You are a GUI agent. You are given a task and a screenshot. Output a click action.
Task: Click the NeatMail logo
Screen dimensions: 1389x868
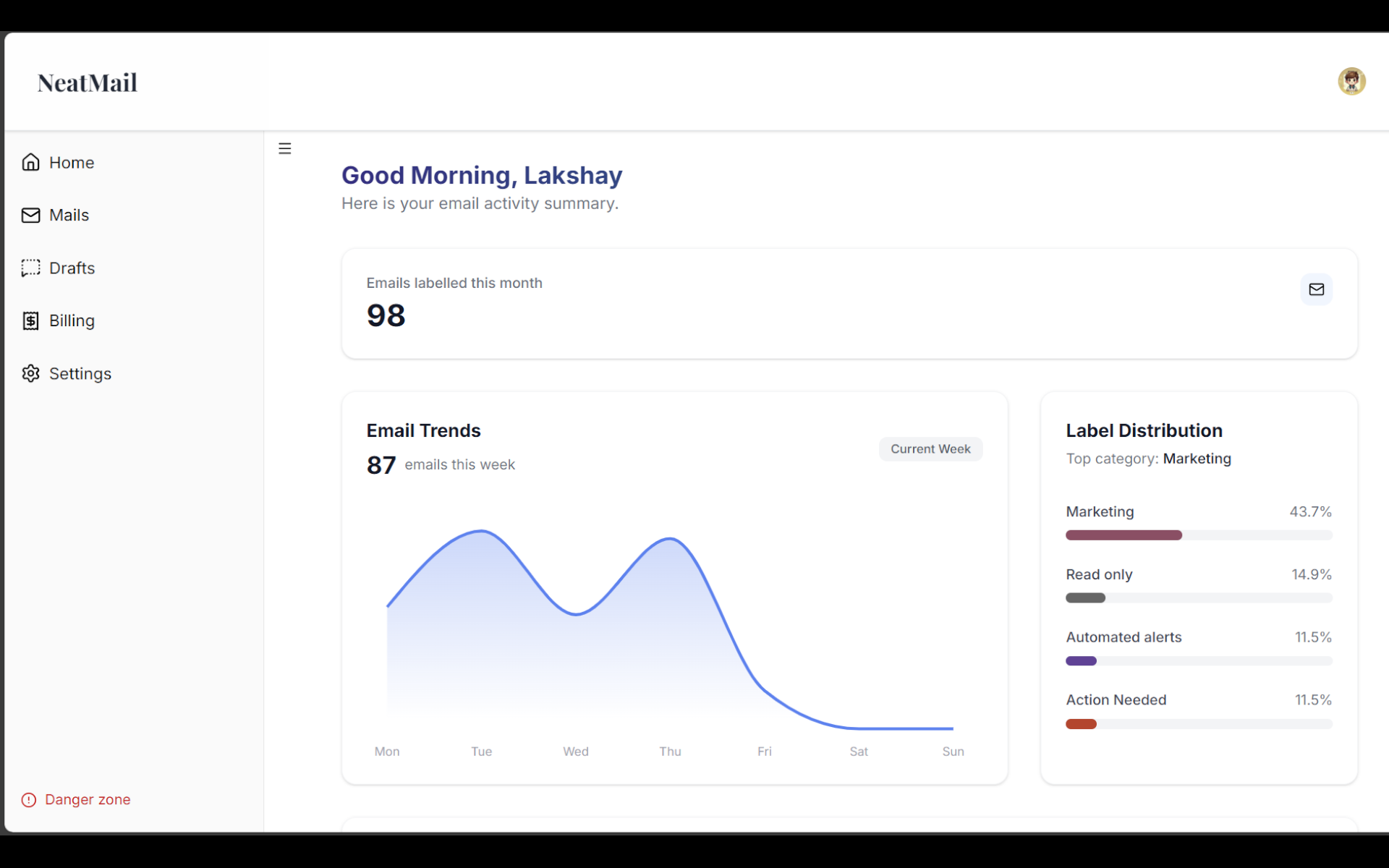point(87,82)
